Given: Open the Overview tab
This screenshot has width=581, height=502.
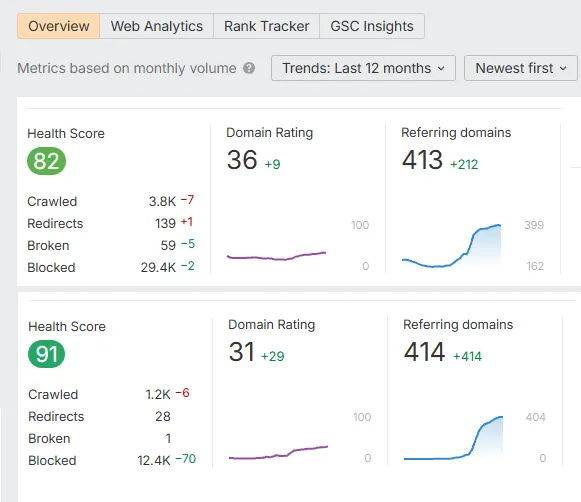Looking at the screenshot, I should [x=59, y=26].
